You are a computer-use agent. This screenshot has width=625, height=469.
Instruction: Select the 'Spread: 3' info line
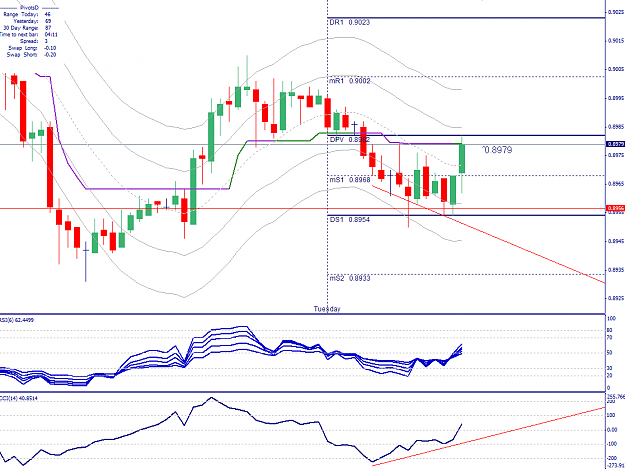(x=33, y=41)
